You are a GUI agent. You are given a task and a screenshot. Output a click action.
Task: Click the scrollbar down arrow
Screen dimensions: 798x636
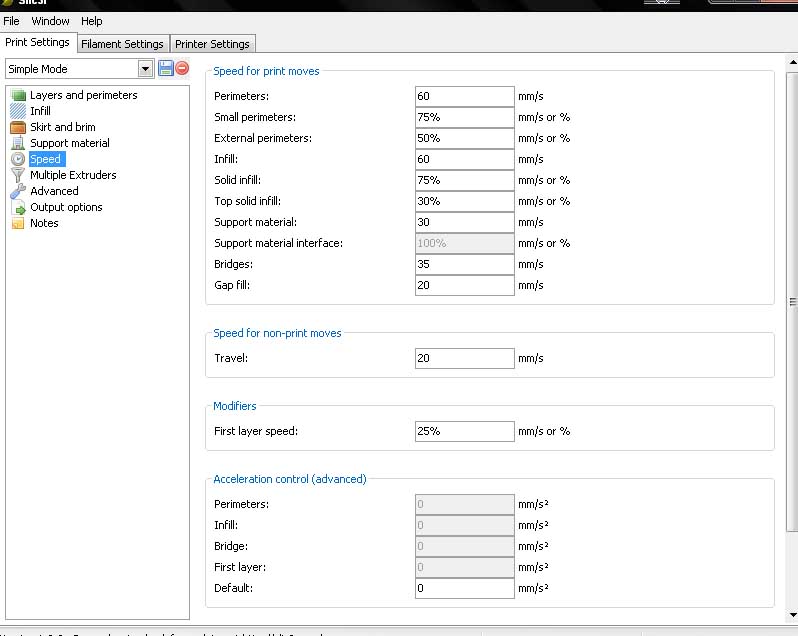pos(792,615)
